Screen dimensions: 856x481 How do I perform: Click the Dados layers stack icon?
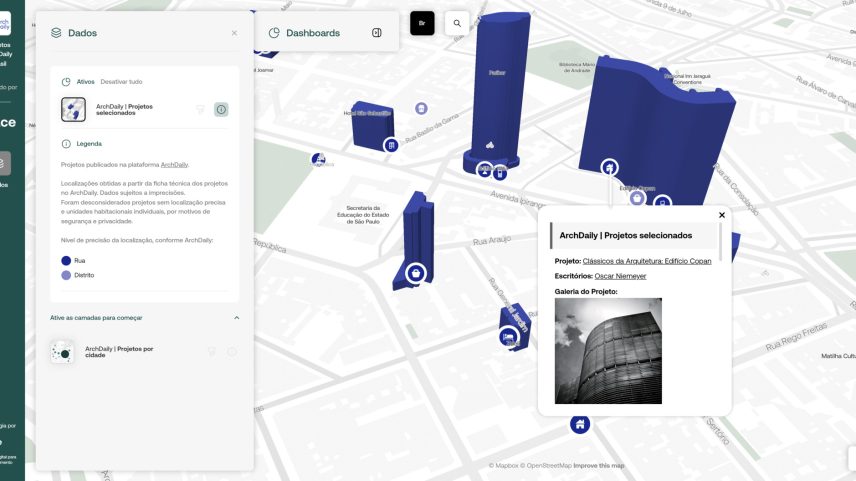(x=56, y=33)
